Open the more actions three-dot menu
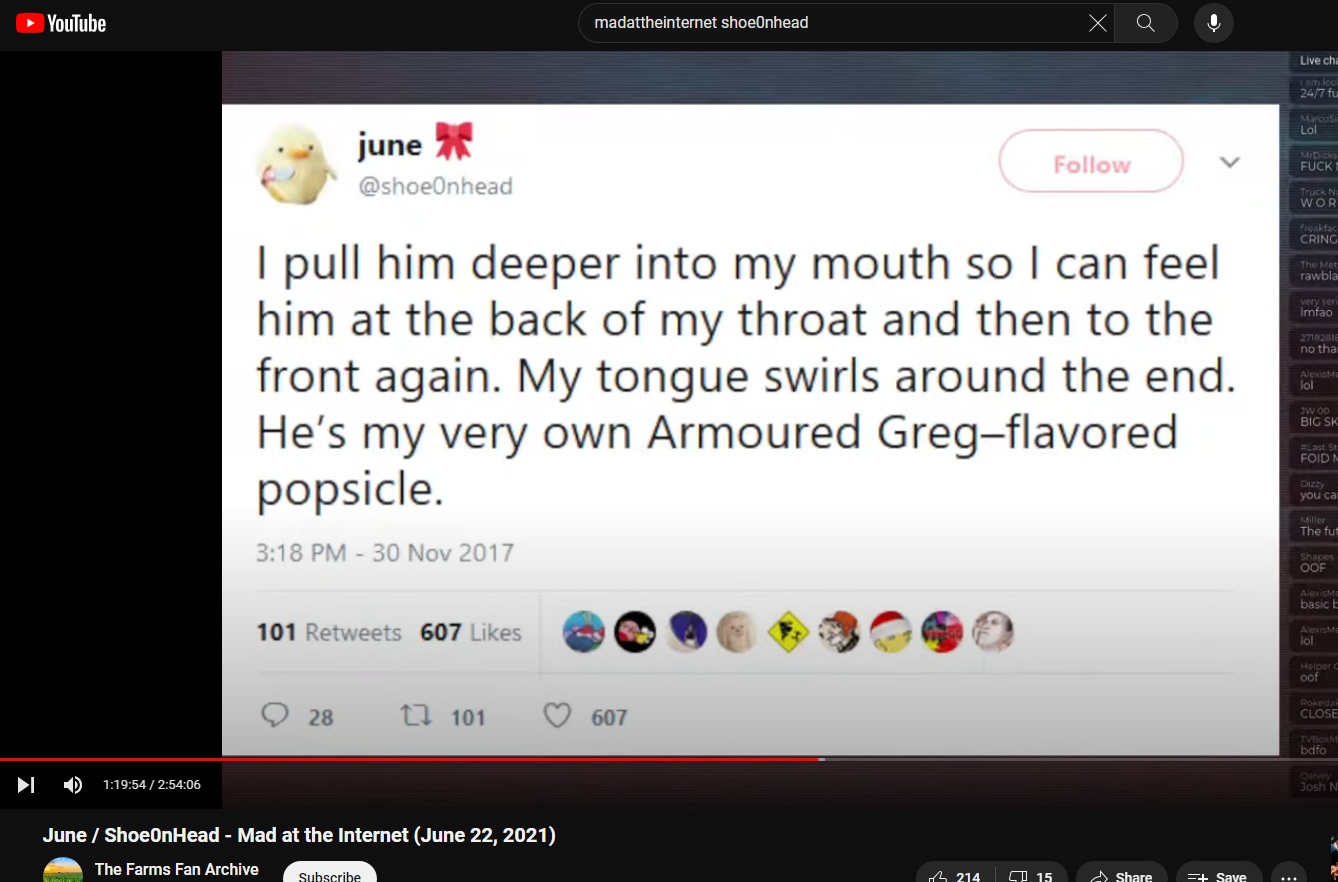This screenshot has height=882, width=1338. pos(1288,877)
